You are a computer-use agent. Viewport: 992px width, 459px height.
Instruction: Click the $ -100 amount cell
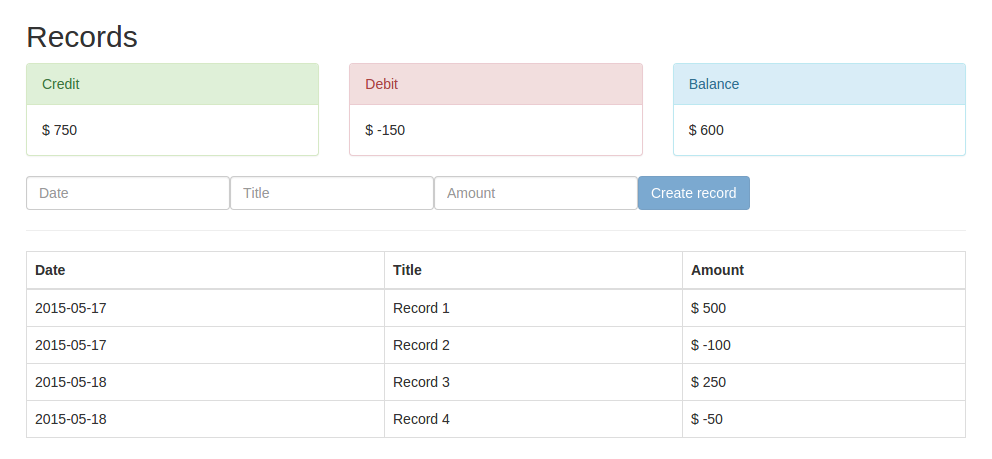(x=711, y=345)
